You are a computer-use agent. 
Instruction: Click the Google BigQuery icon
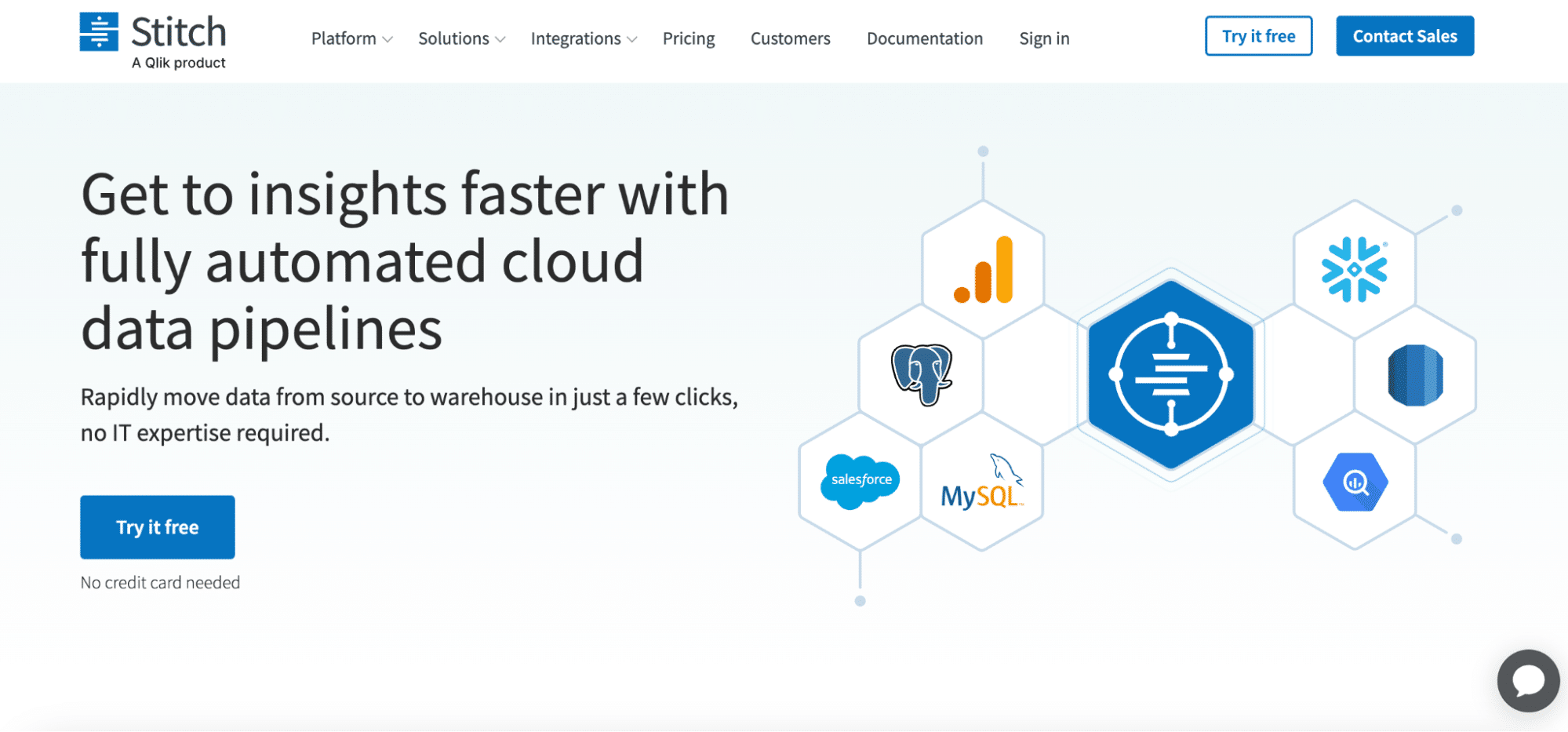click(1355, 482)
